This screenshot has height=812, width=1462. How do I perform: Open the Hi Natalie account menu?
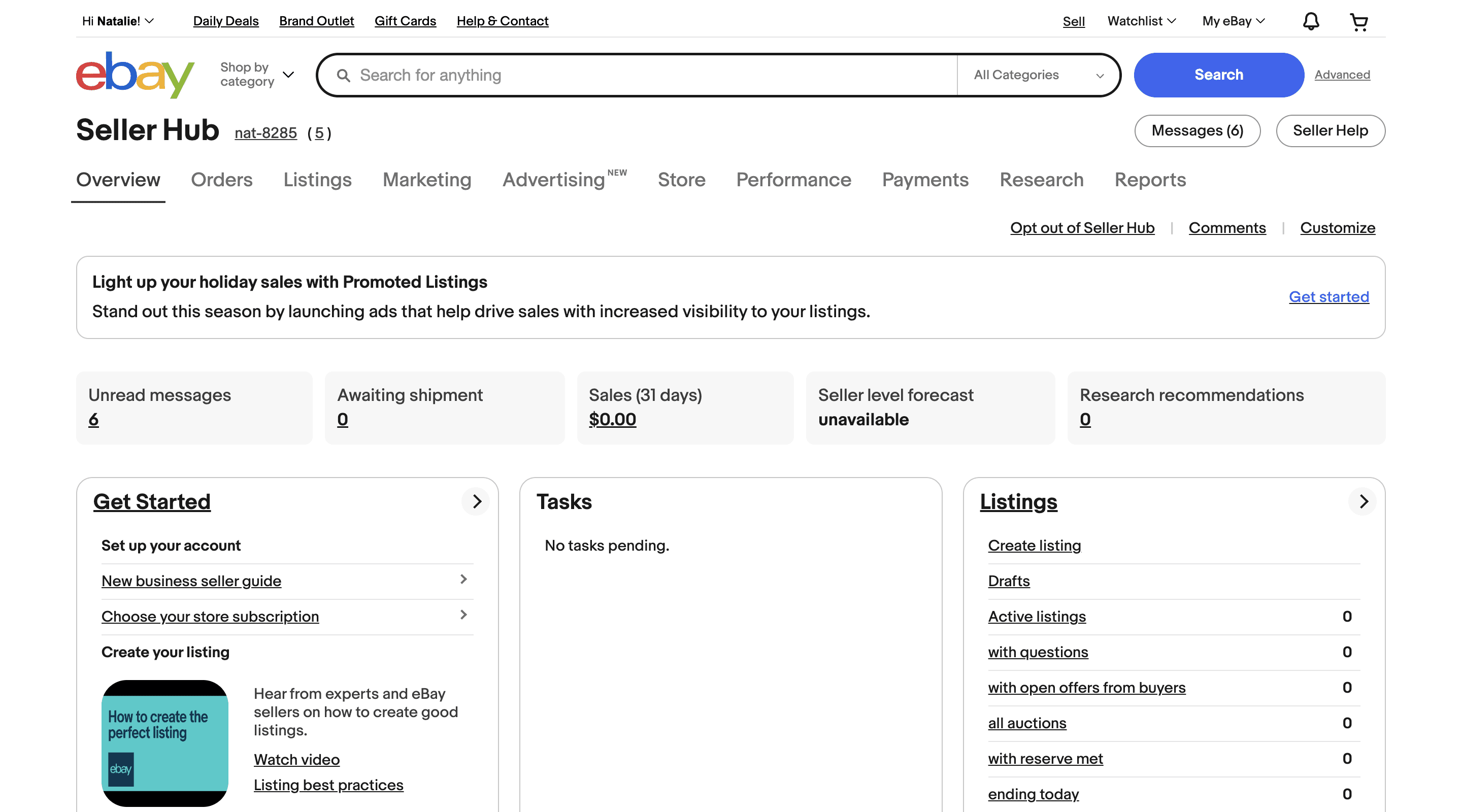point(117,21)
